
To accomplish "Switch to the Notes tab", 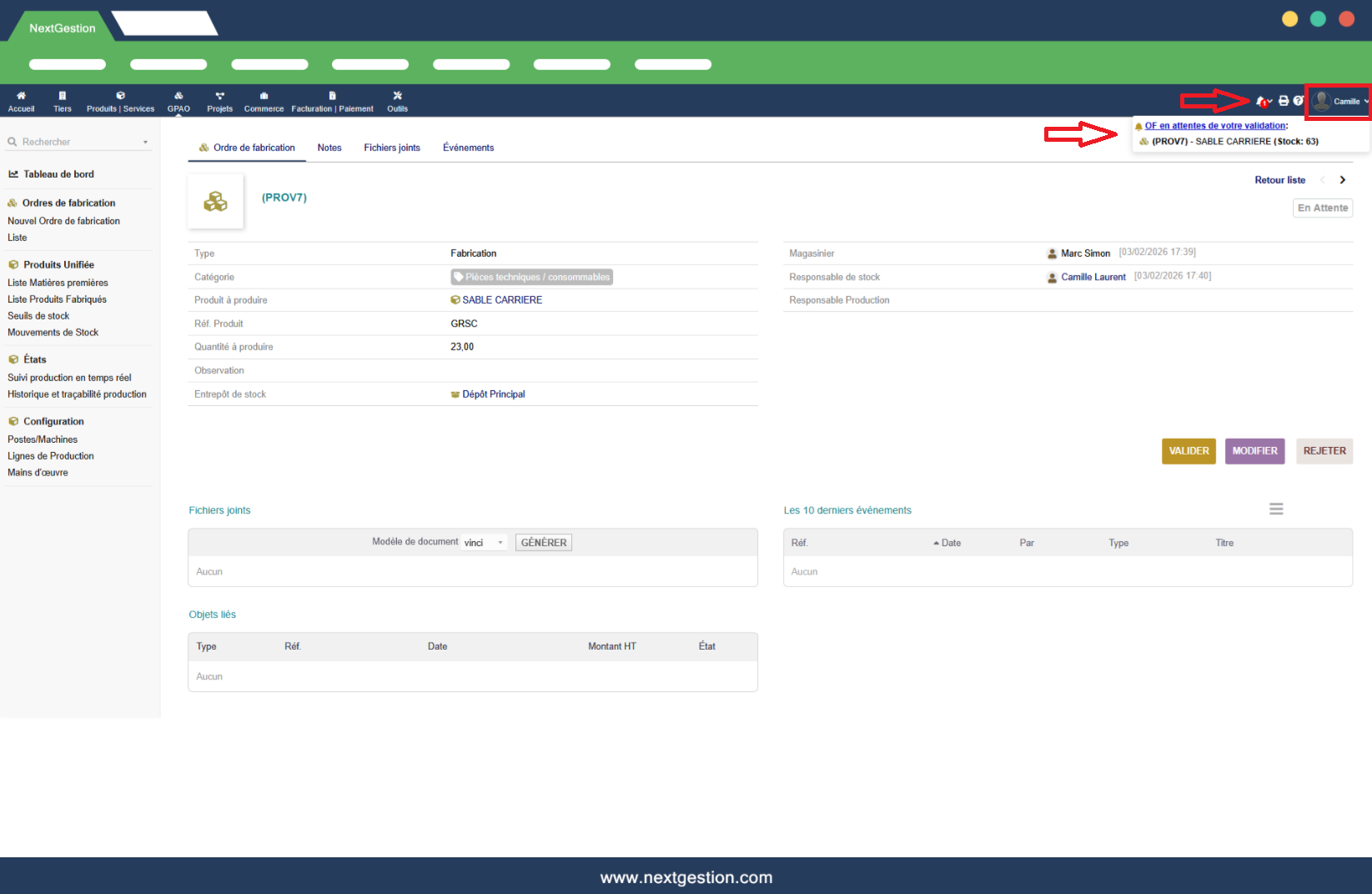I will (x=329, y=148).
